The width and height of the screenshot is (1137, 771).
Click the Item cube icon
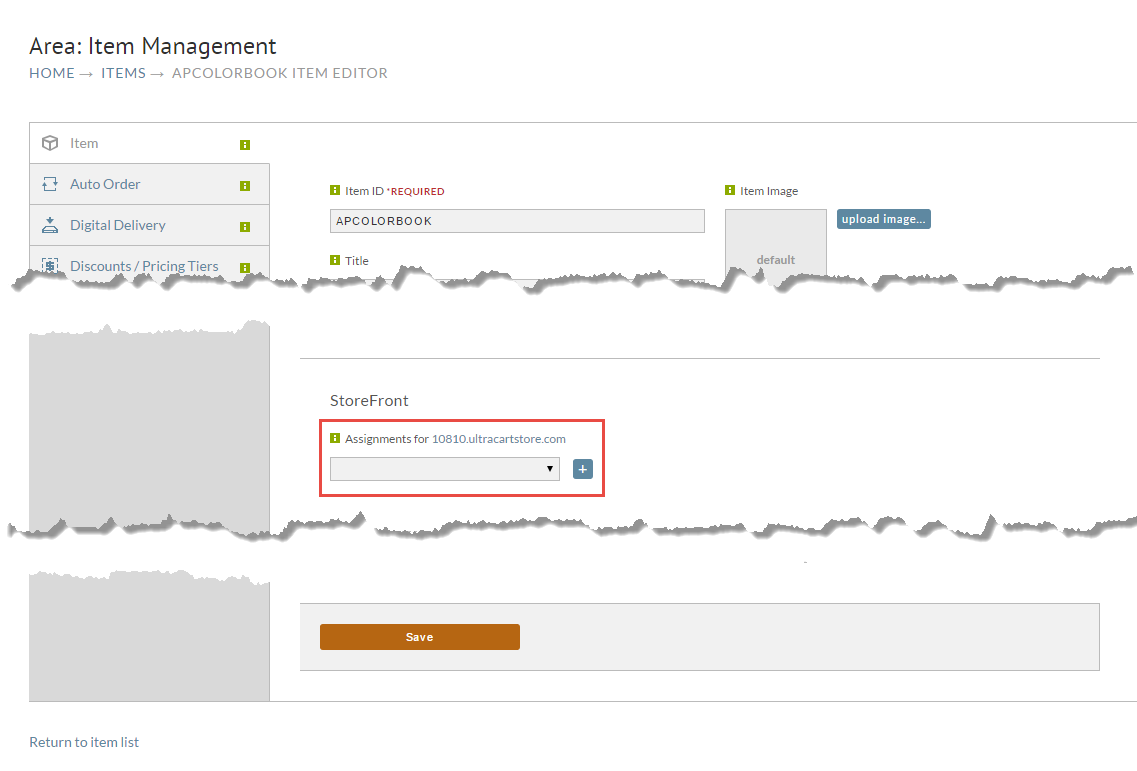click(x=50, y=143)
